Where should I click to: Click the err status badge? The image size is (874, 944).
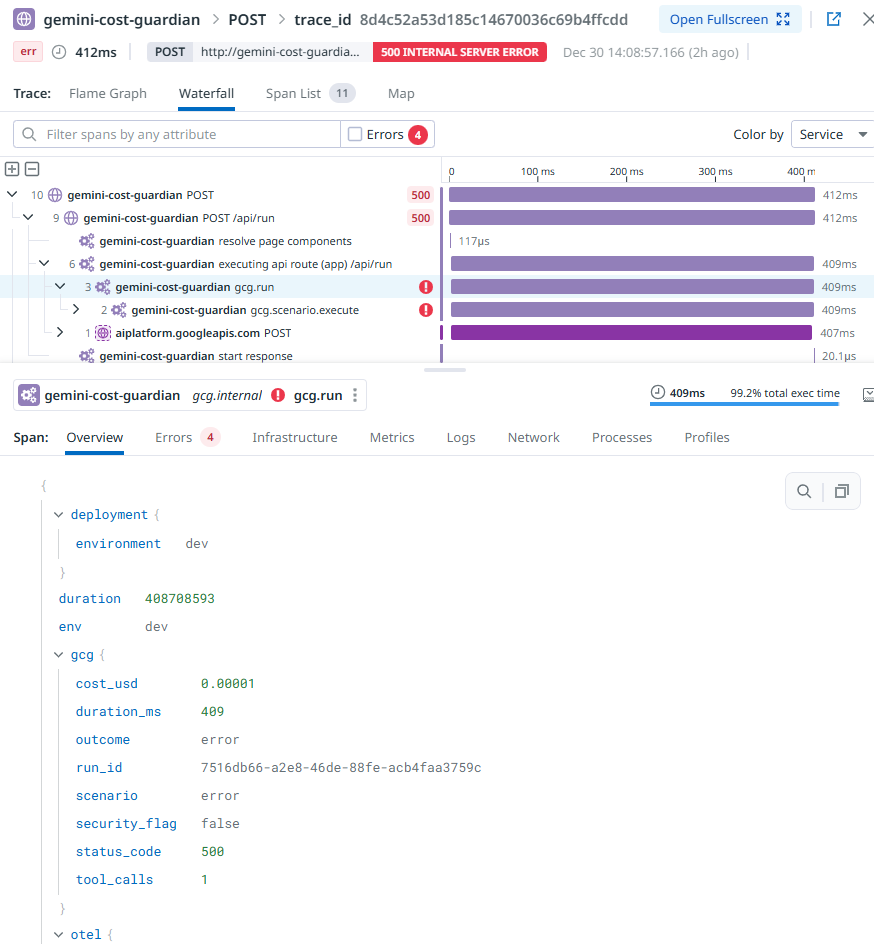tap(28, 52)
